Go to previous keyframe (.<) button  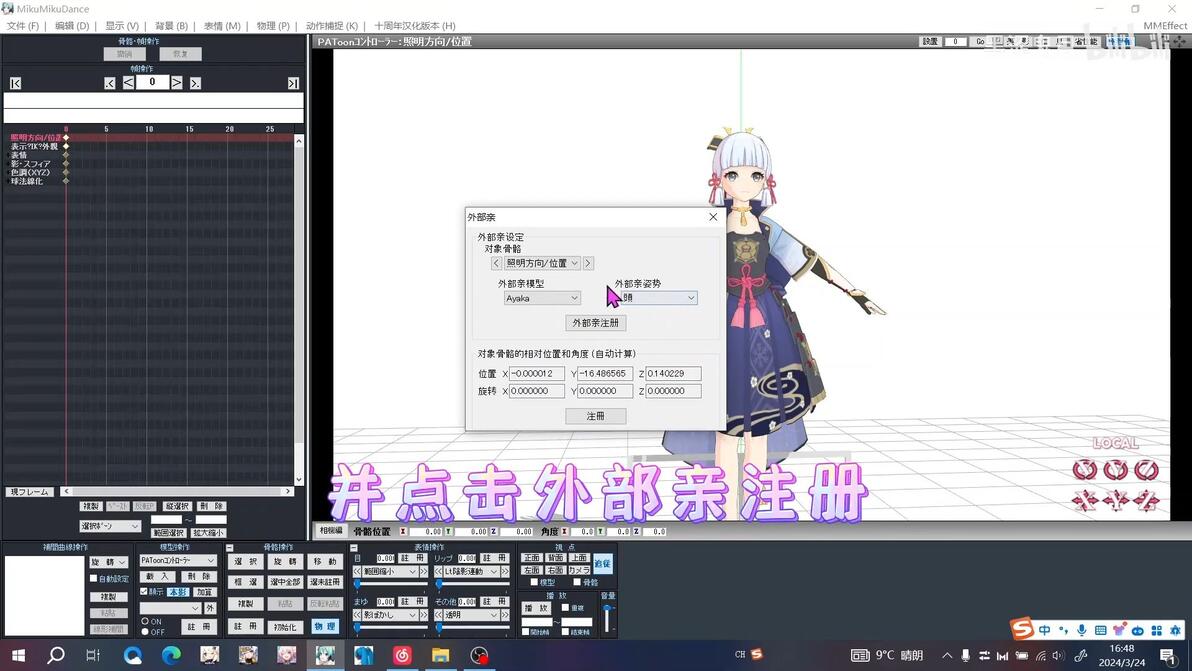pyautogui.click(x=109, y=83)
